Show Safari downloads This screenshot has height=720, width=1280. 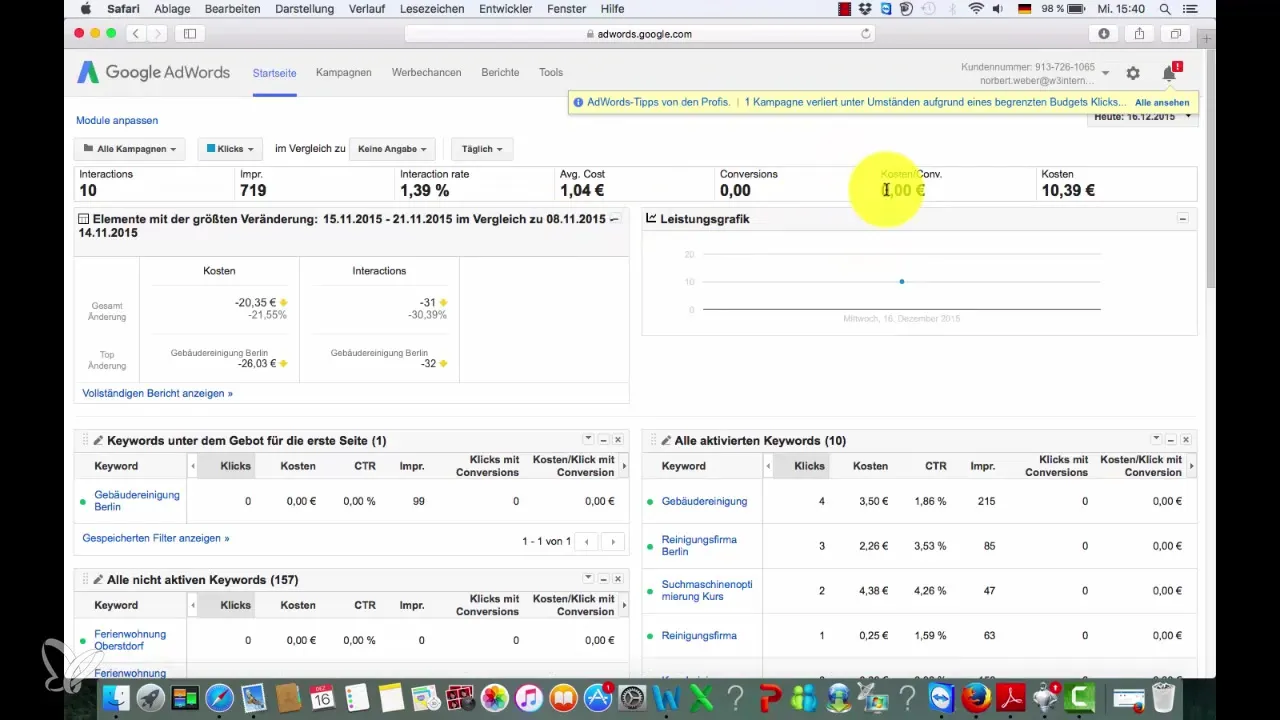1104,33
